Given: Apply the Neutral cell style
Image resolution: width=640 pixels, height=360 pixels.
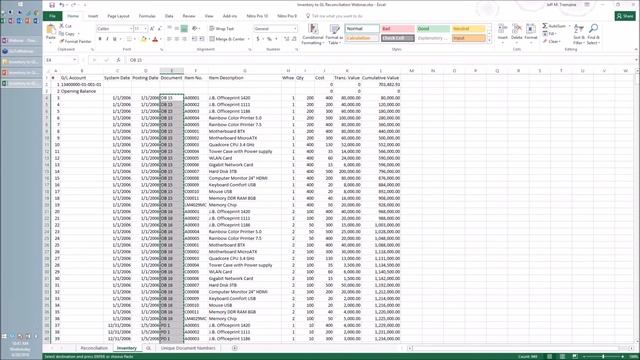Looking at the screenshot, I should (469, 29).
